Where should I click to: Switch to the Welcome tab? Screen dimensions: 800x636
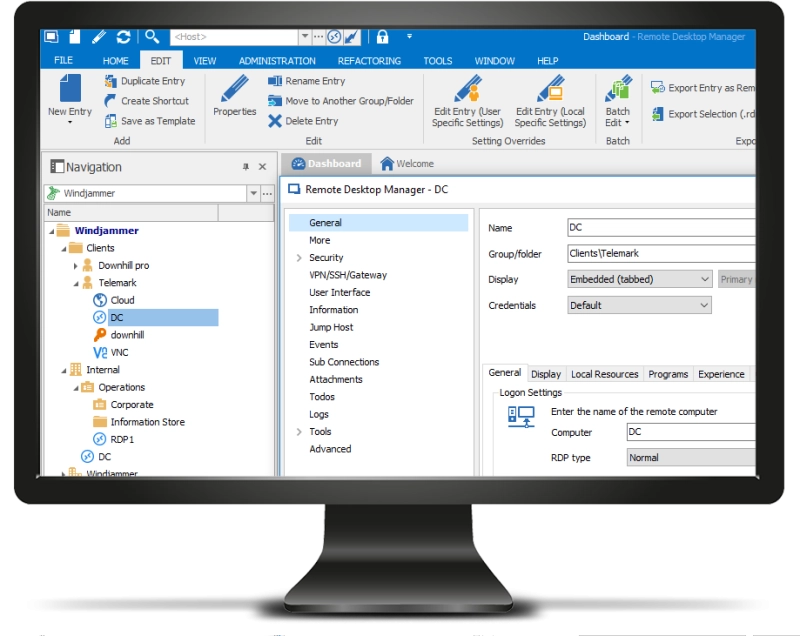click(407, 164)
